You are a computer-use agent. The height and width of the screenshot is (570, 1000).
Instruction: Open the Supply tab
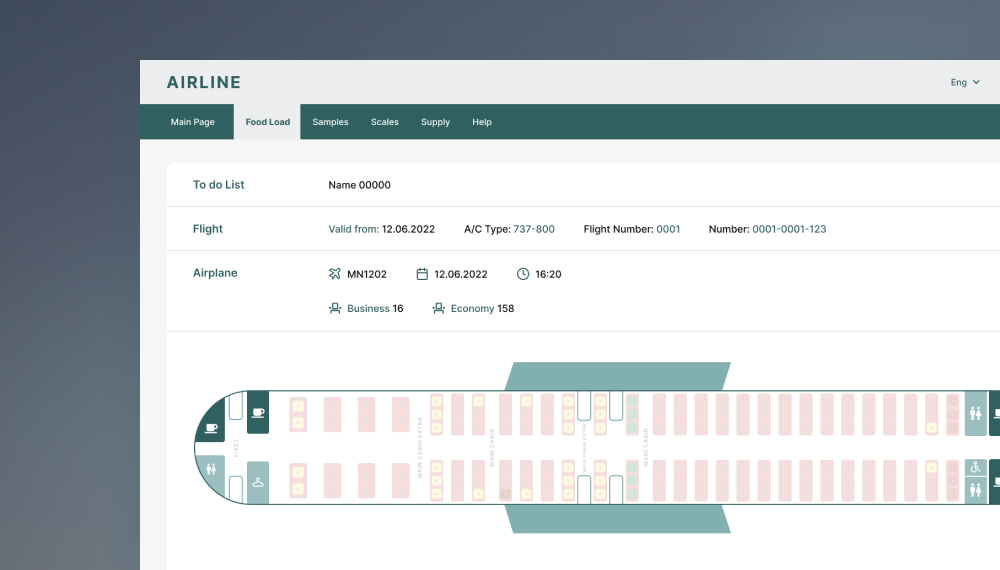(436, 122)
